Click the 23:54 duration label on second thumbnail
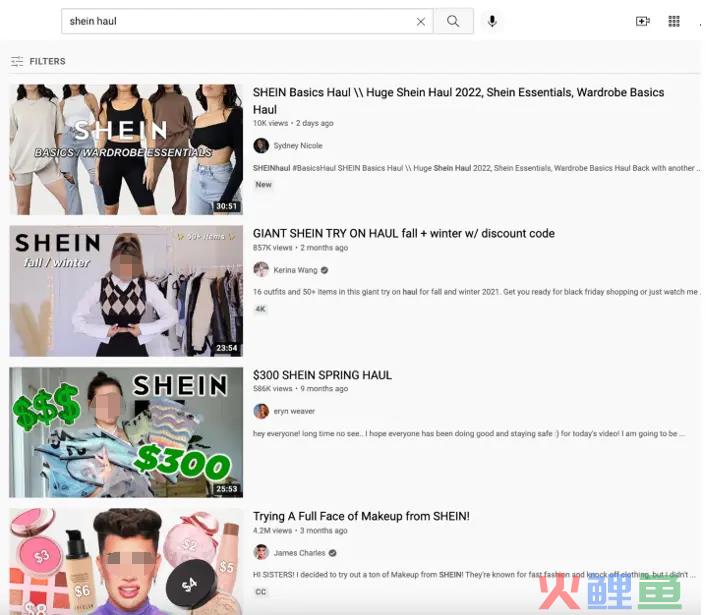Viewport: 706px width, 615px height. point(226,348)
